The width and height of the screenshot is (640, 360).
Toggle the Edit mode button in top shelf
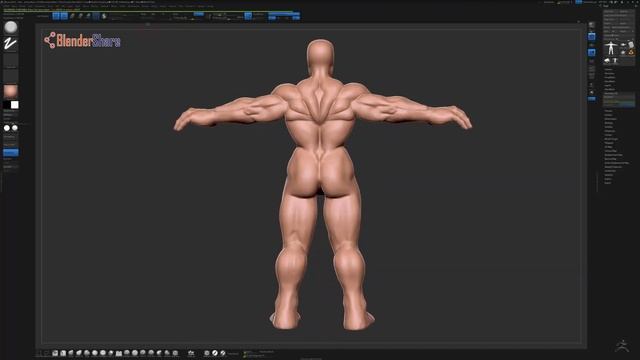(x=56, y=16)
